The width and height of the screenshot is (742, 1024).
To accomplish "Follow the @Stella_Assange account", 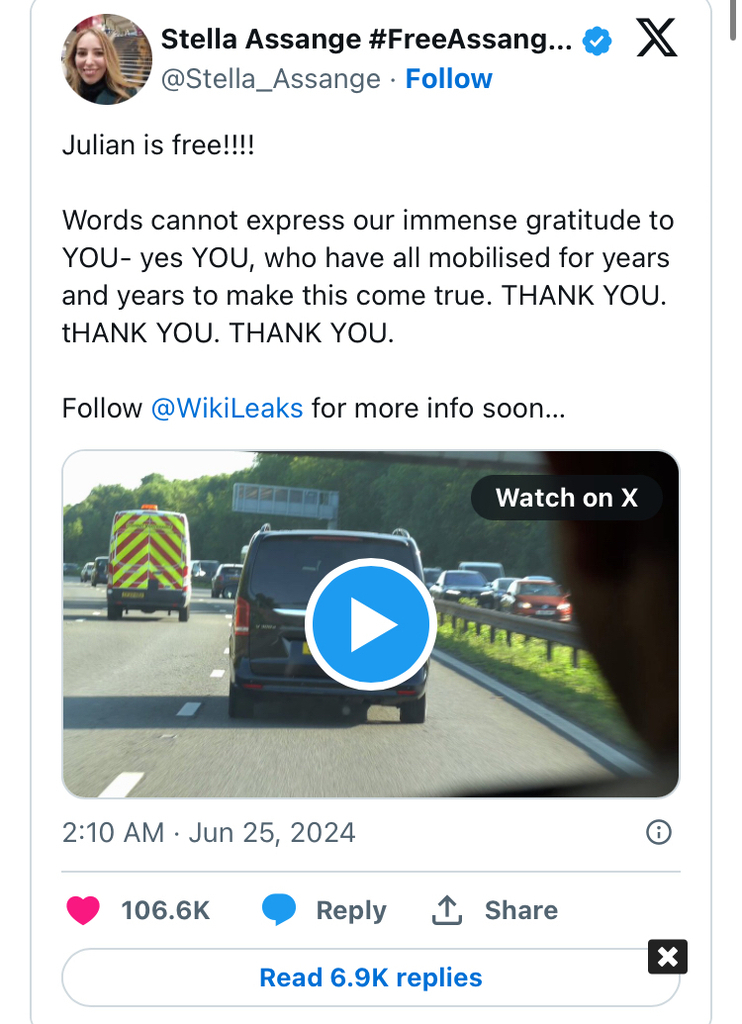I will click(x=449, y=79).
